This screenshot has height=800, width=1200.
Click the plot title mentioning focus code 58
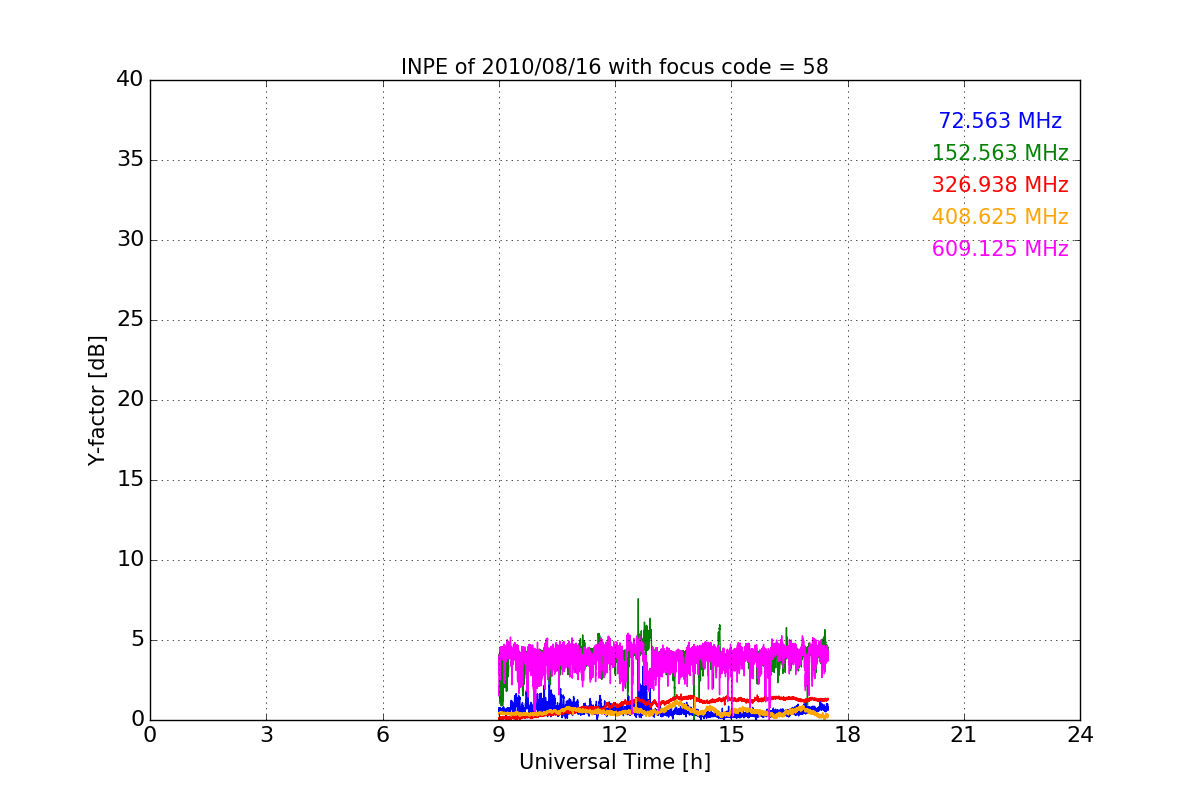(x=614, y=67)
